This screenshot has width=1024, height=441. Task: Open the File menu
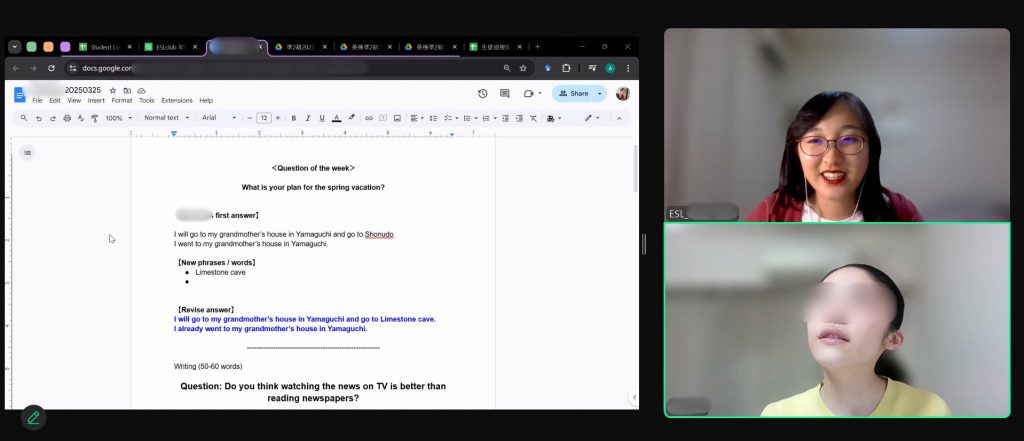point(37,101)
